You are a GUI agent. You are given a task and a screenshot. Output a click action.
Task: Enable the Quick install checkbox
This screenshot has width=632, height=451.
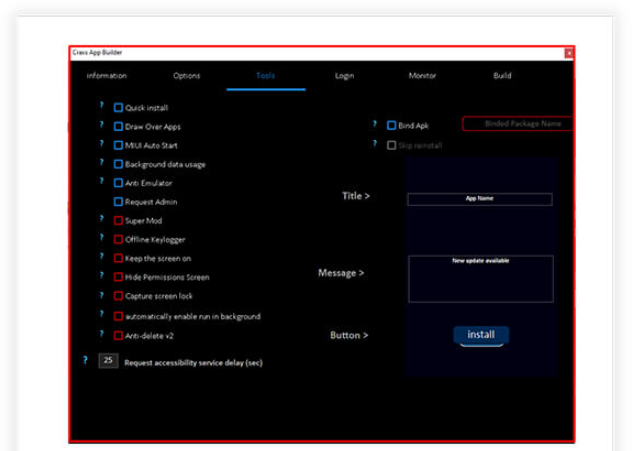[118, 108]
